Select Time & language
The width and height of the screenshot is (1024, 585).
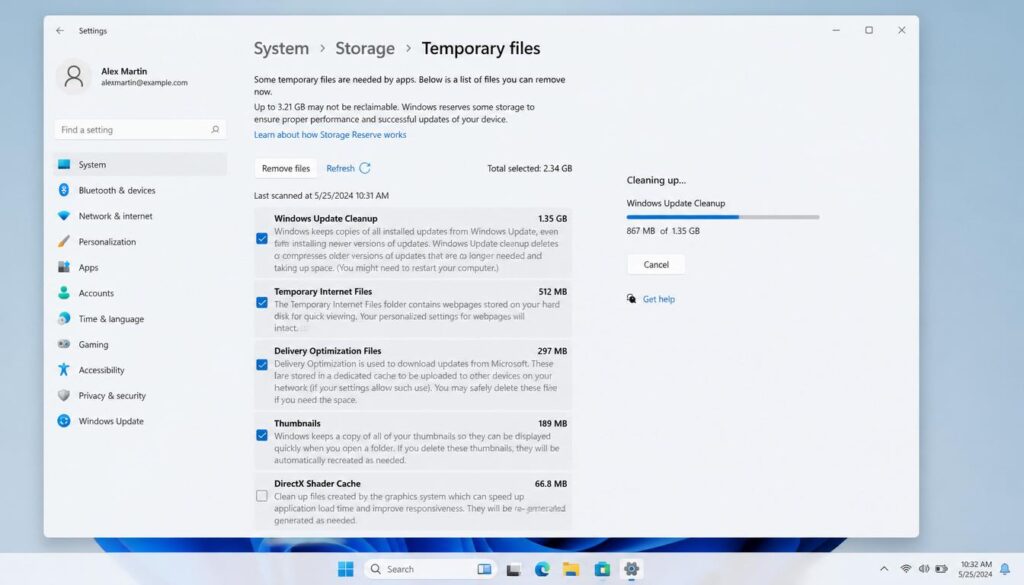pos(140,319)
